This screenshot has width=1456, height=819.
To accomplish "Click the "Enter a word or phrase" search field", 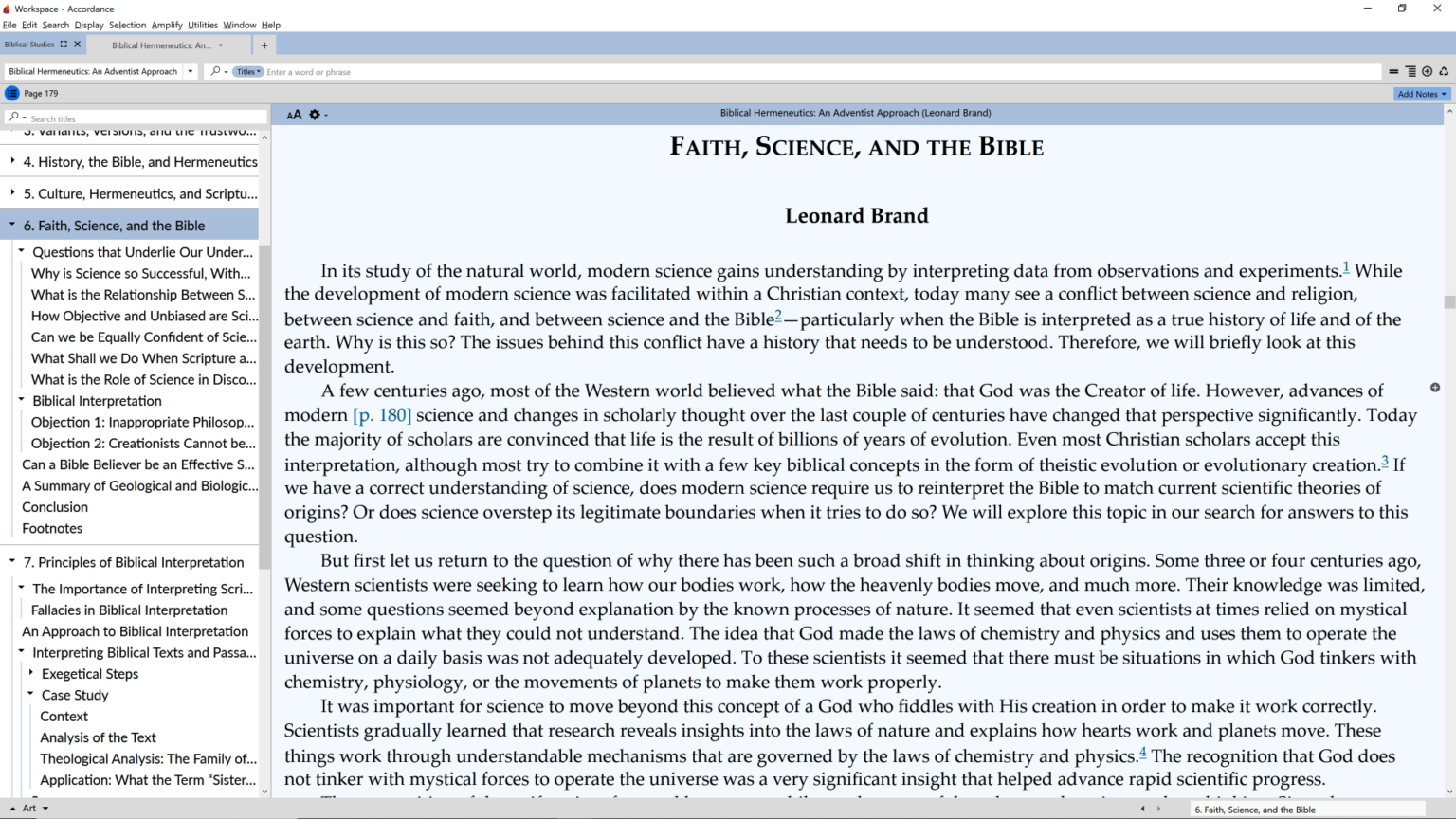I will coord(379,71).
